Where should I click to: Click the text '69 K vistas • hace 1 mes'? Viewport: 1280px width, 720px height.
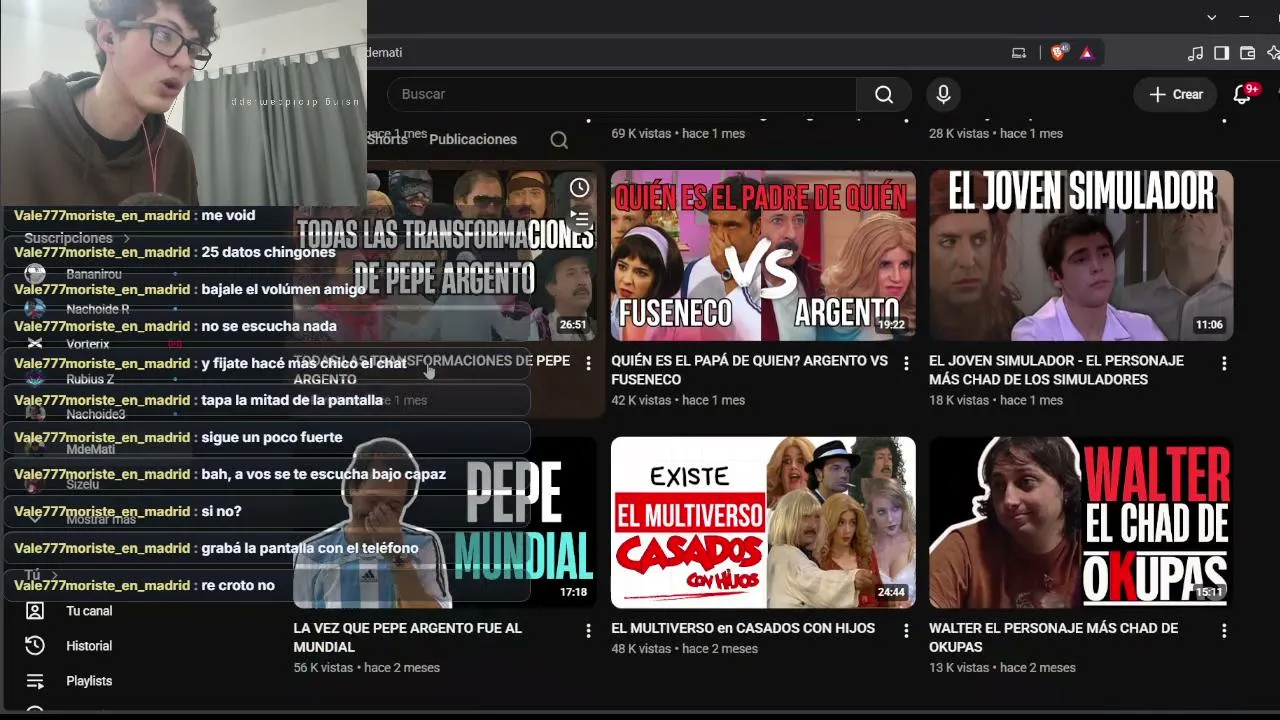pos(678,133)
